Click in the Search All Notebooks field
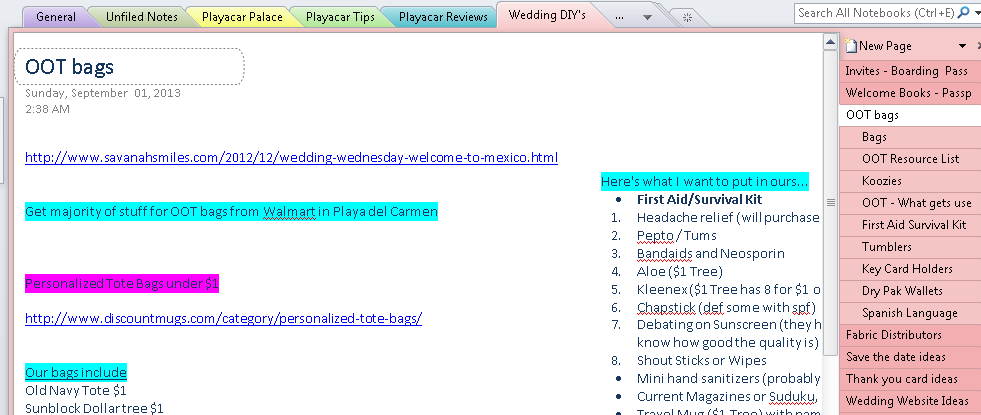The width and height of the screenshot is (981, 415). coord(875,13)
